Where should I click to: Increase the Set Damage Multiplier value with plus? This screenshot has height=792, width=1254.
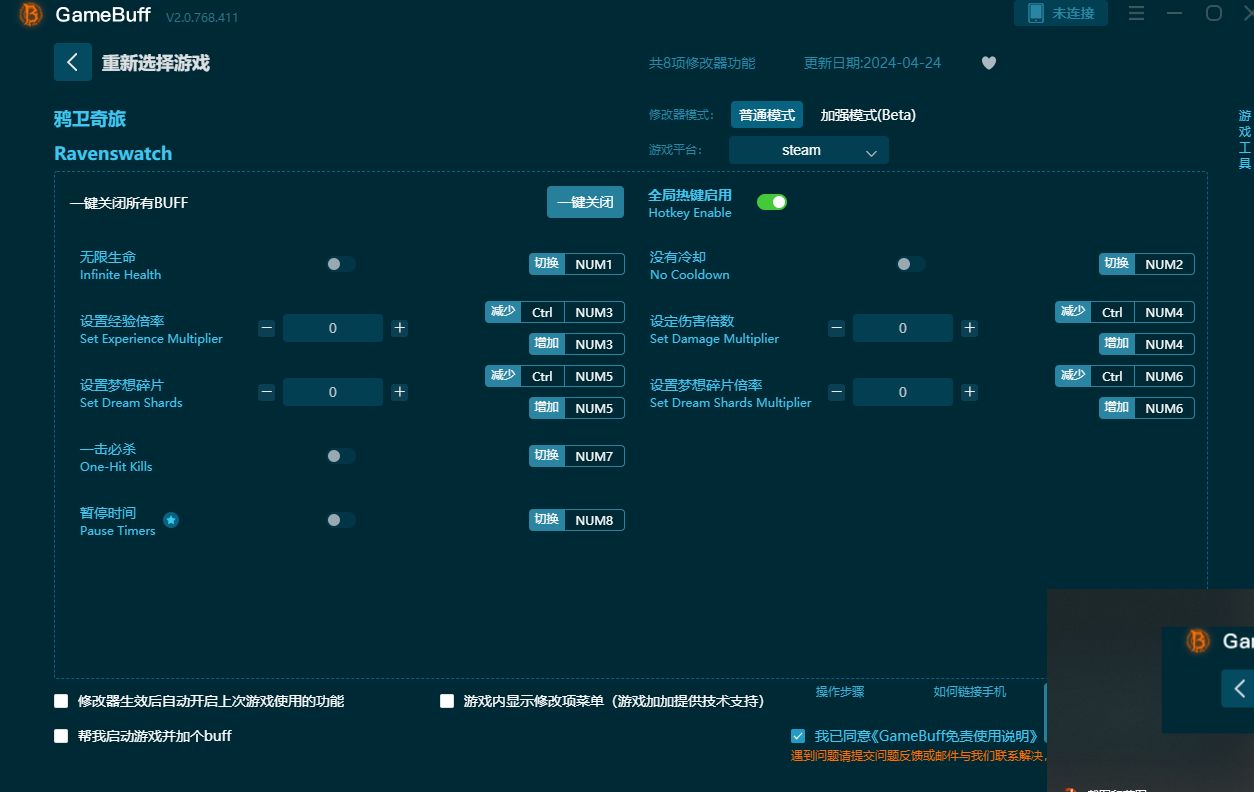tap(969, 328)
